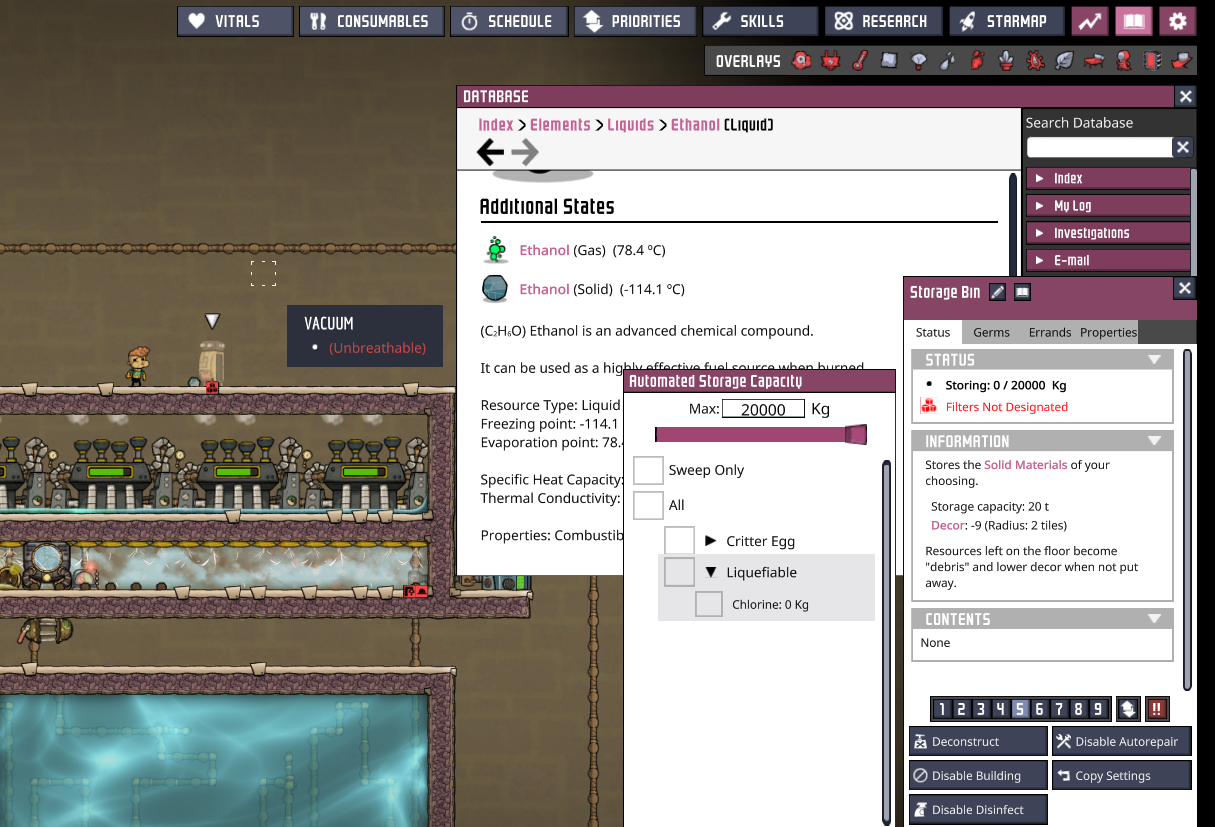Collapse the Liquefiable category

click(711, 573)
